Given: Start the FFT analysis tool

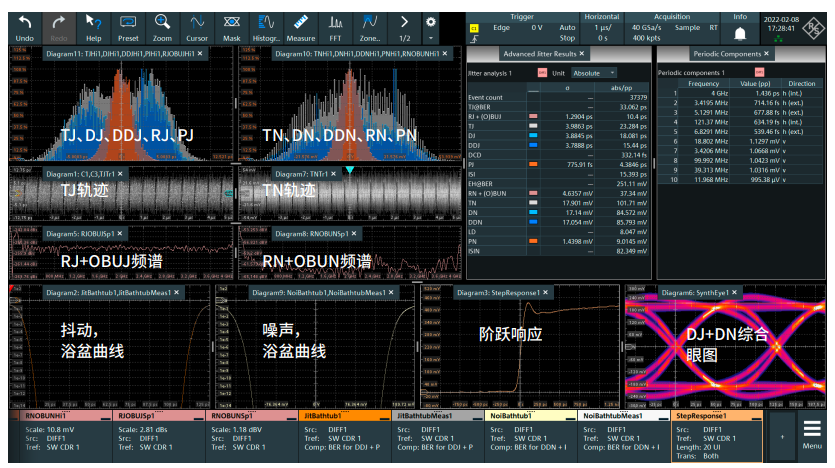Looking at the screenshot, I should click(x=336, y=21).
